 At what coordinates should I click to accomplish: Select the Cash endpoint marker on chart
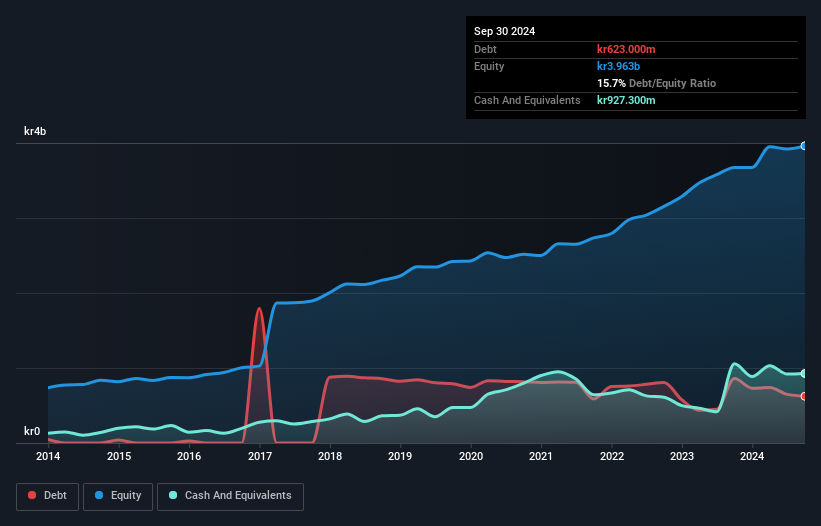click(x=804, y=374)
